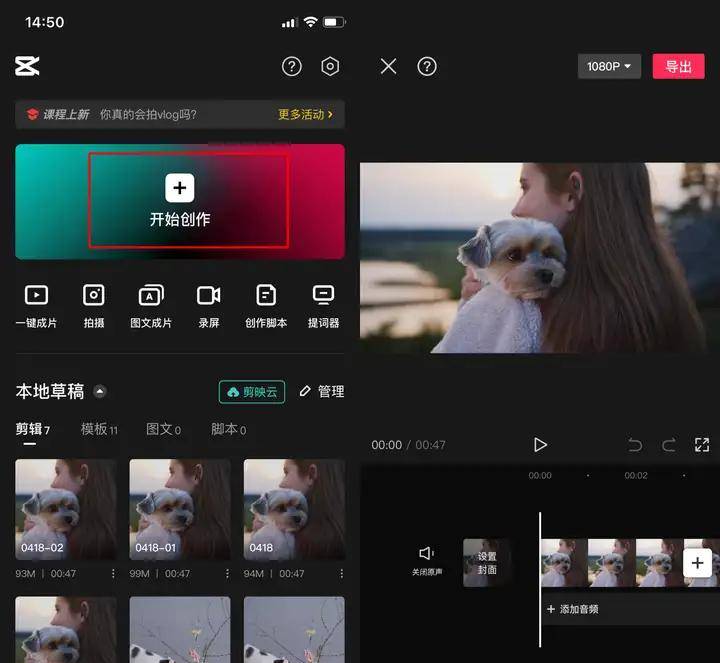The width and height of the screenshot is (720, 663).
Task: Close the editor with X icon
Action: [388, 67]
